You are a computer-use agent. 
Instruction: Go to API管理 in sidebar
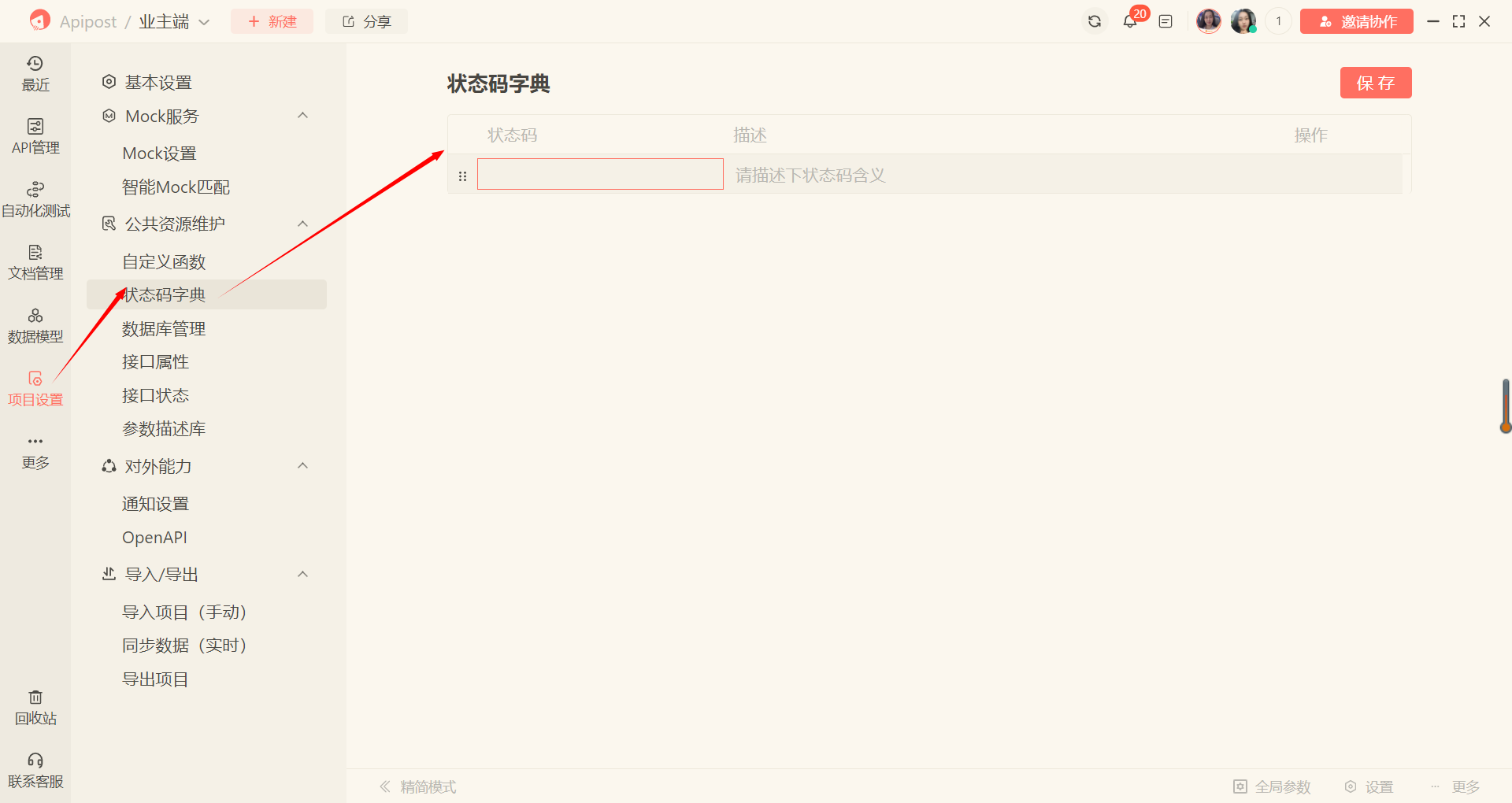(35, 137)
